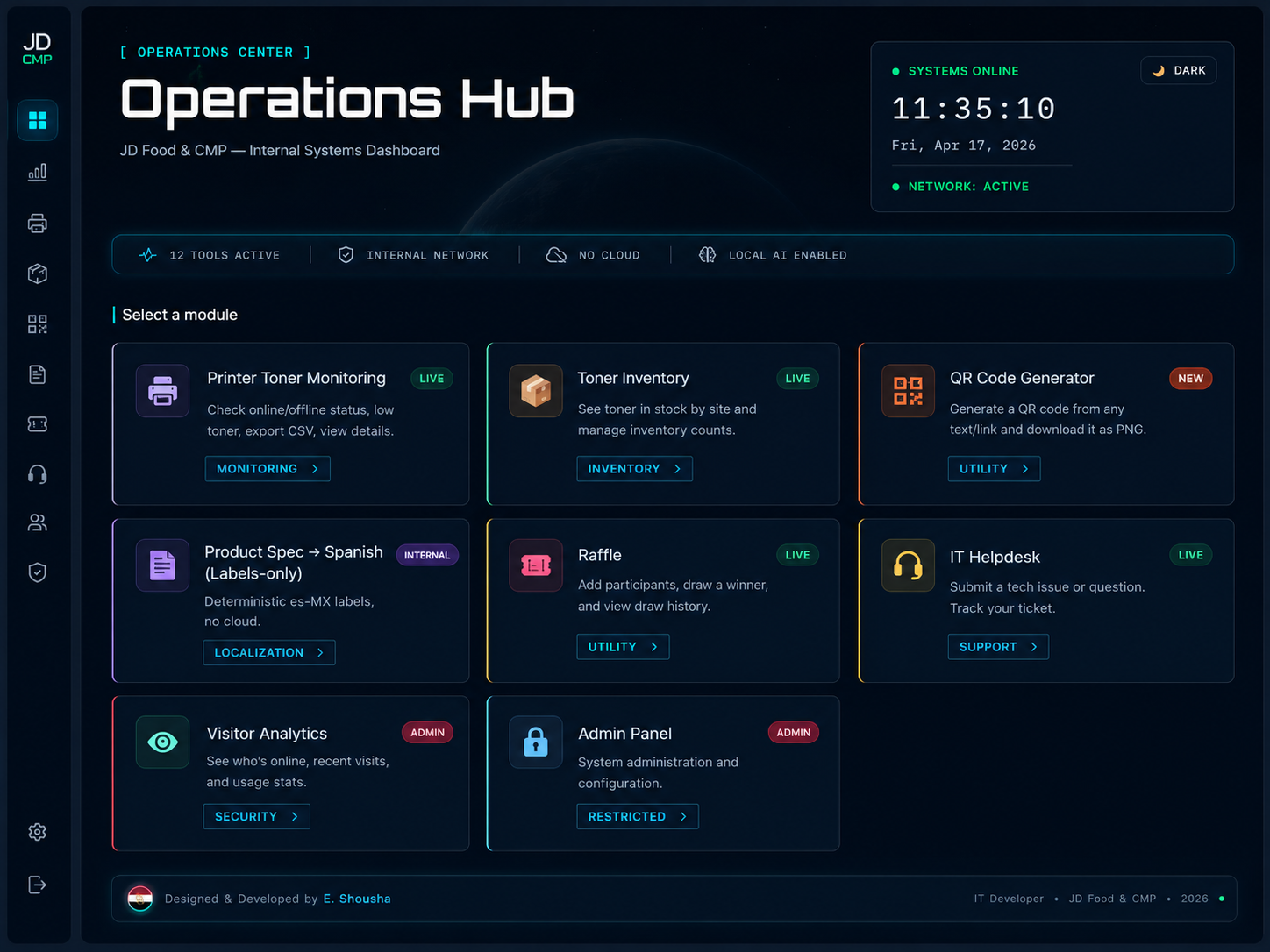The width and height of the screenshot is (1270, 952).
Task: Click the 11:35:10 clock display
Action: click(x=974, y=110)
